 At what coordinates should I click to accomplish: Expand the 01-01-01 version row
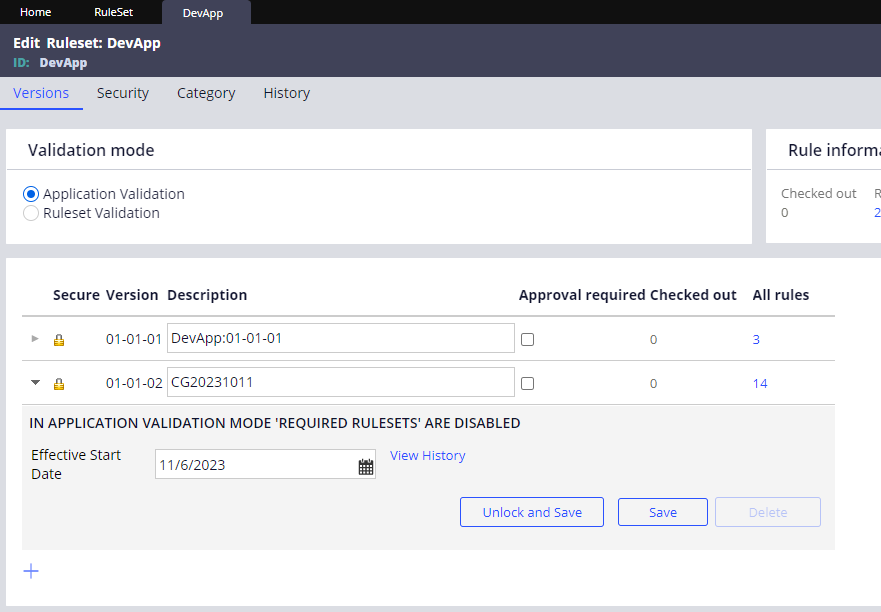(35, 339)
